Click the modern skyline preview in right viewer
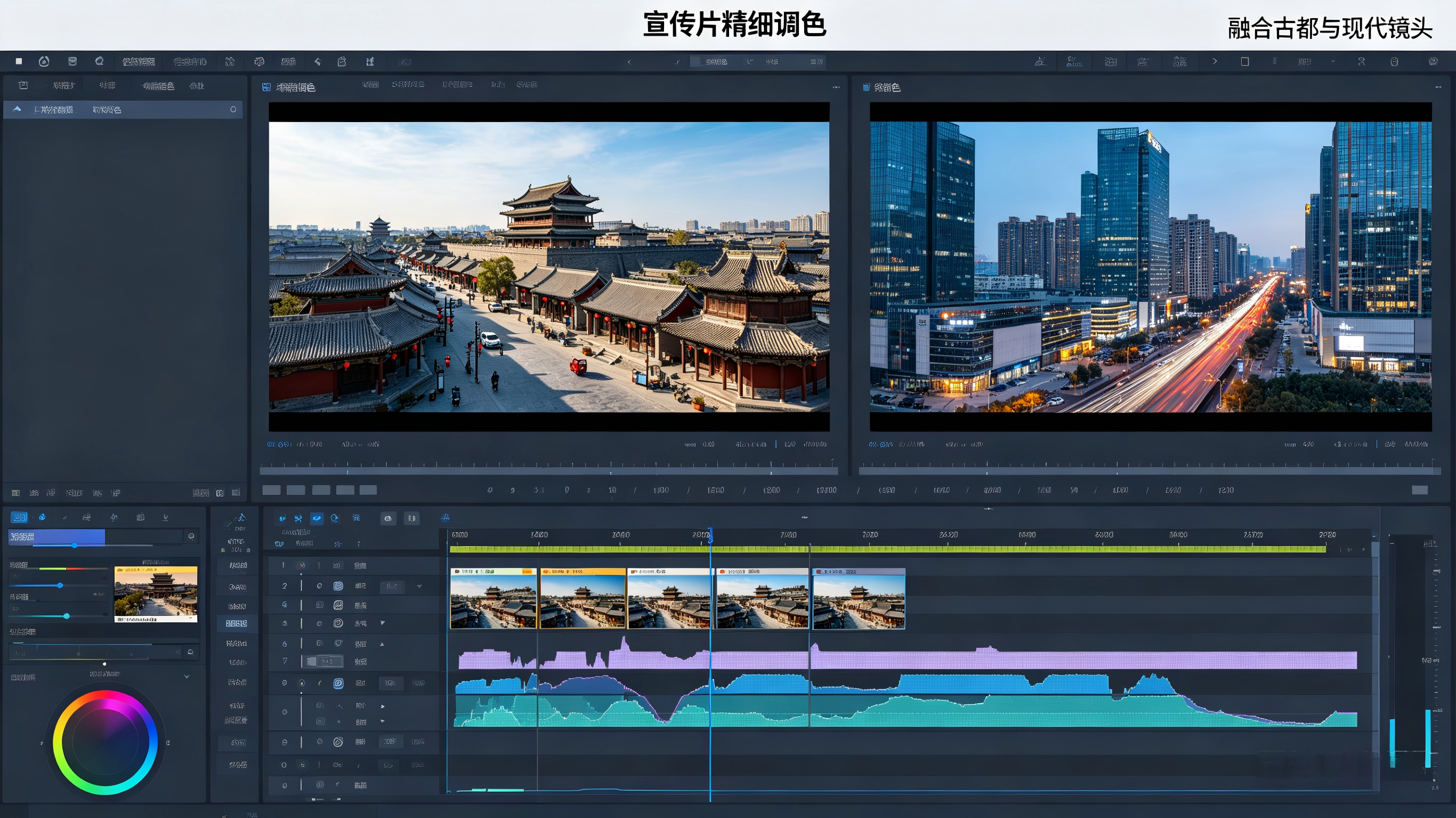The height and width of the screenshot is (818, 1456). [1151, 267]
